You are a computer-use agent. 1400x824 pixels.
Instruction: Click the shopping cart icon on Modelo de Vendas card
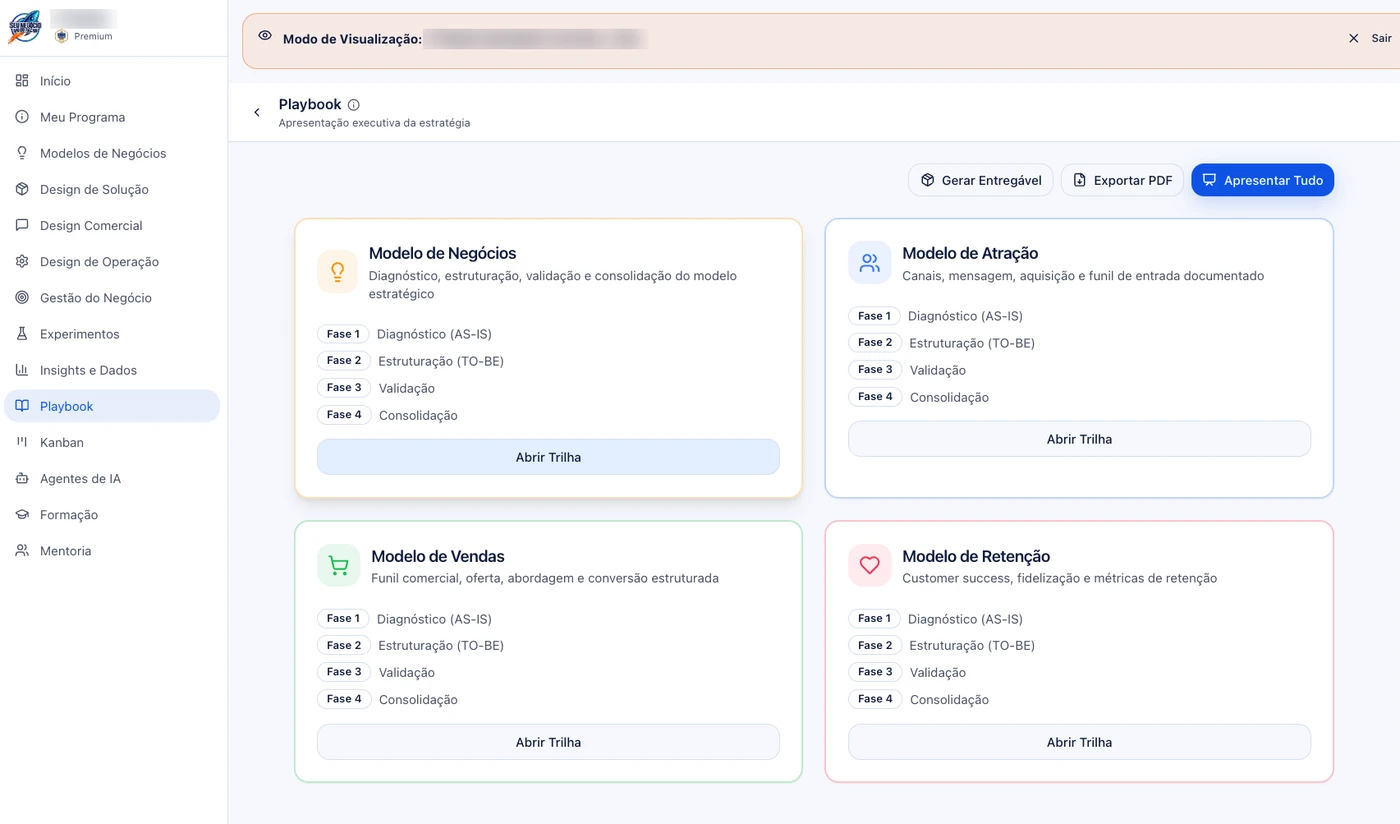click(x=338, y=566)
